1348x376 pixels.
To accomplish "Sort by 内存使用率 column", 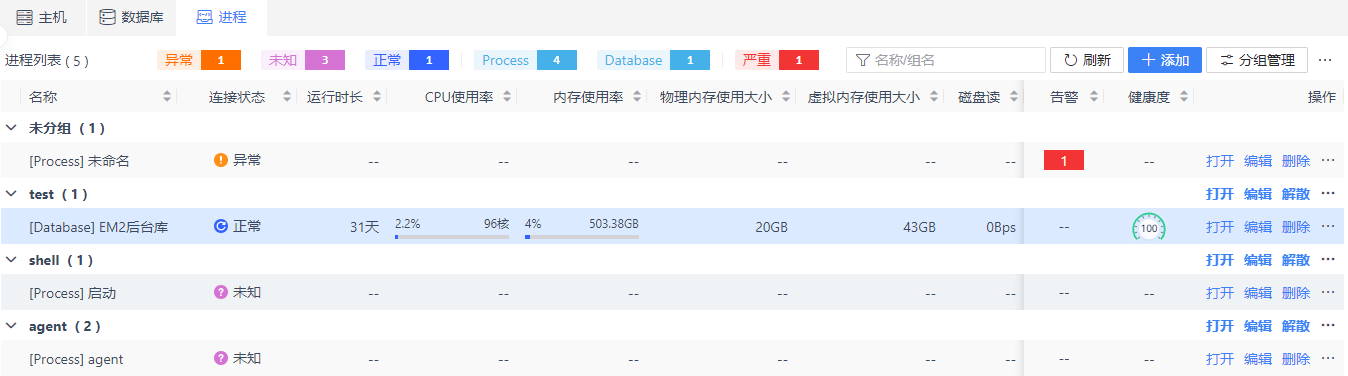I will pos(637,97).
